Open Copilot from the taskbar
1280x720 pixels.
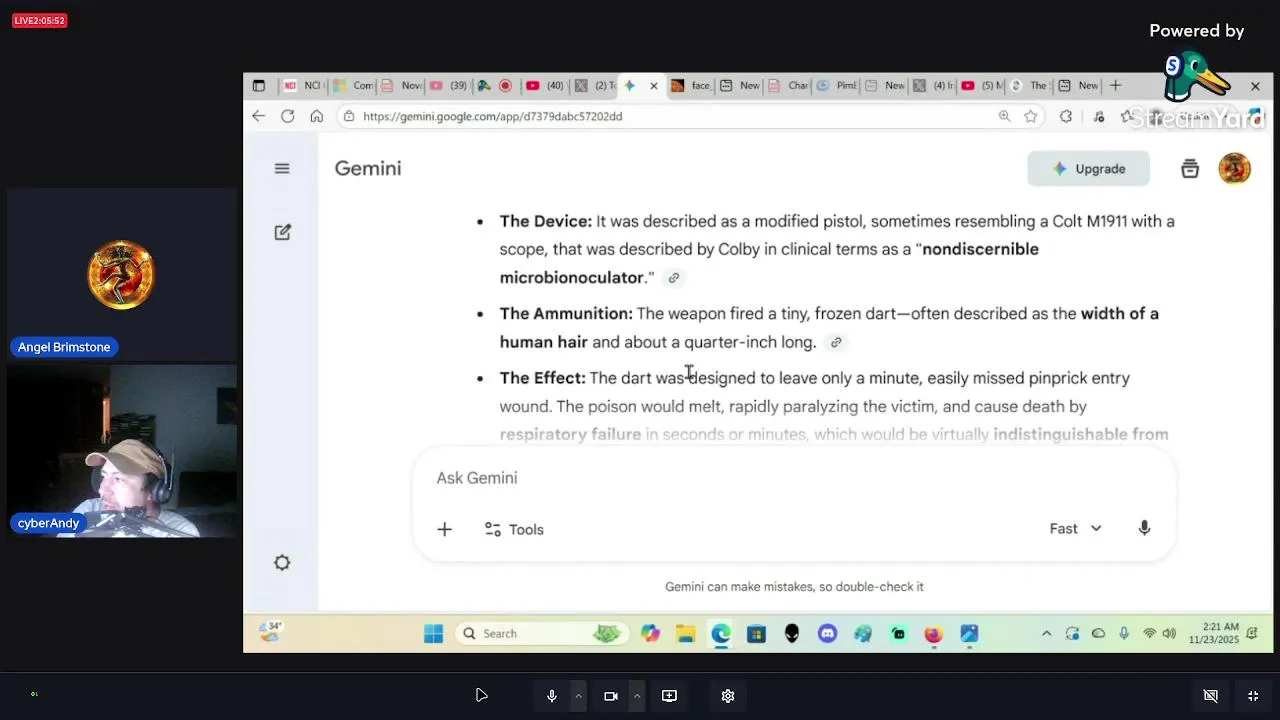point(650,634)
